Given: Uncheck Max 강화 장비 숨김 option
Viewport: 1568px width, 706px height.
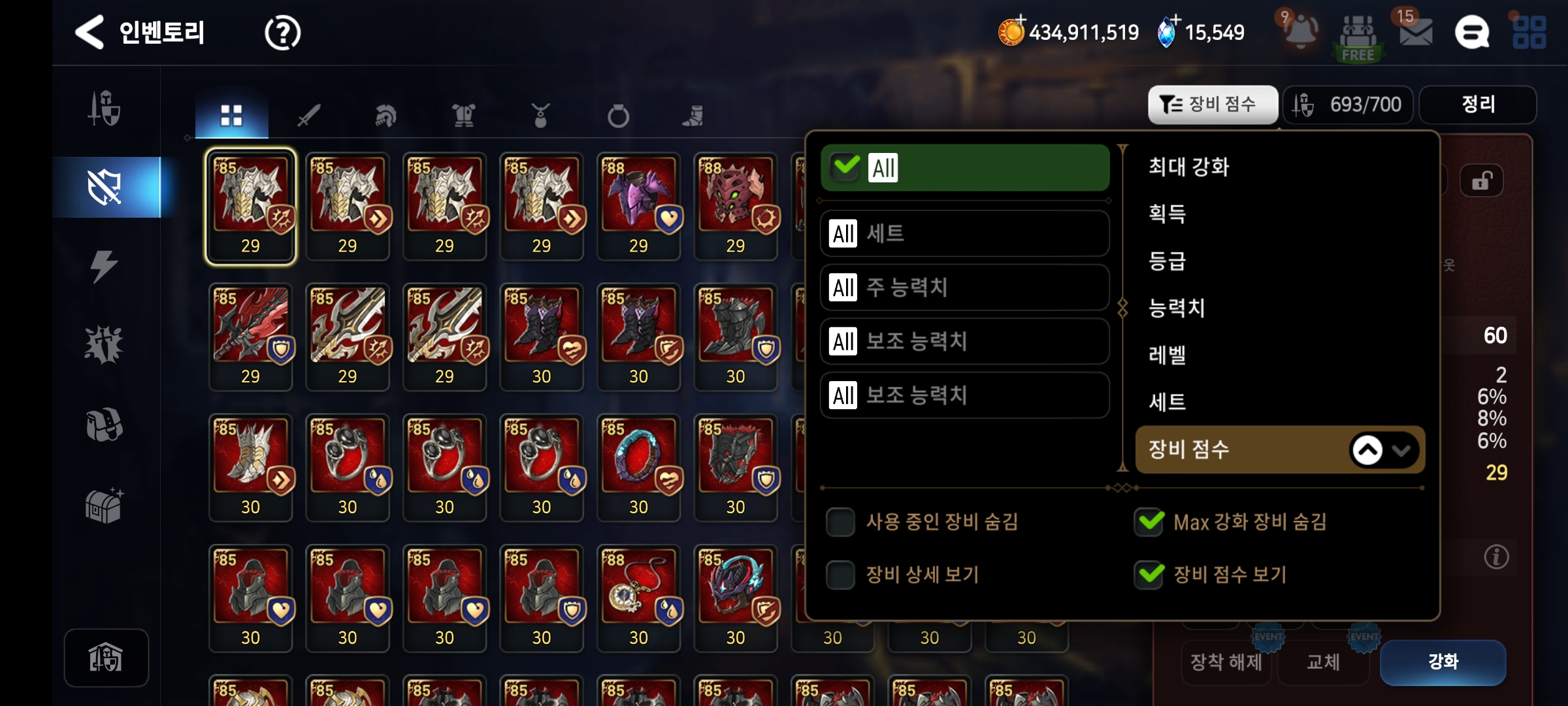Looking at the screenshot, I should click(x=1149, y=522).
